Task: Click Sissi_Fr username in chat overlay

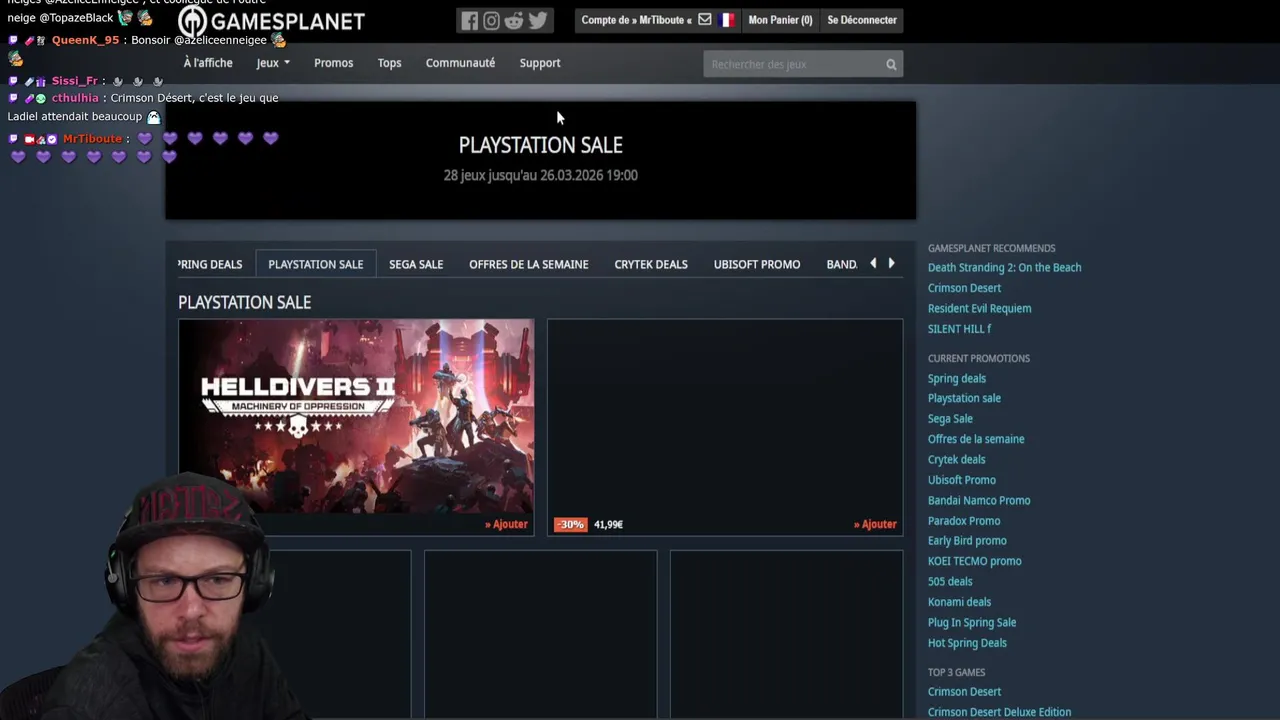Action: (74, 80)
